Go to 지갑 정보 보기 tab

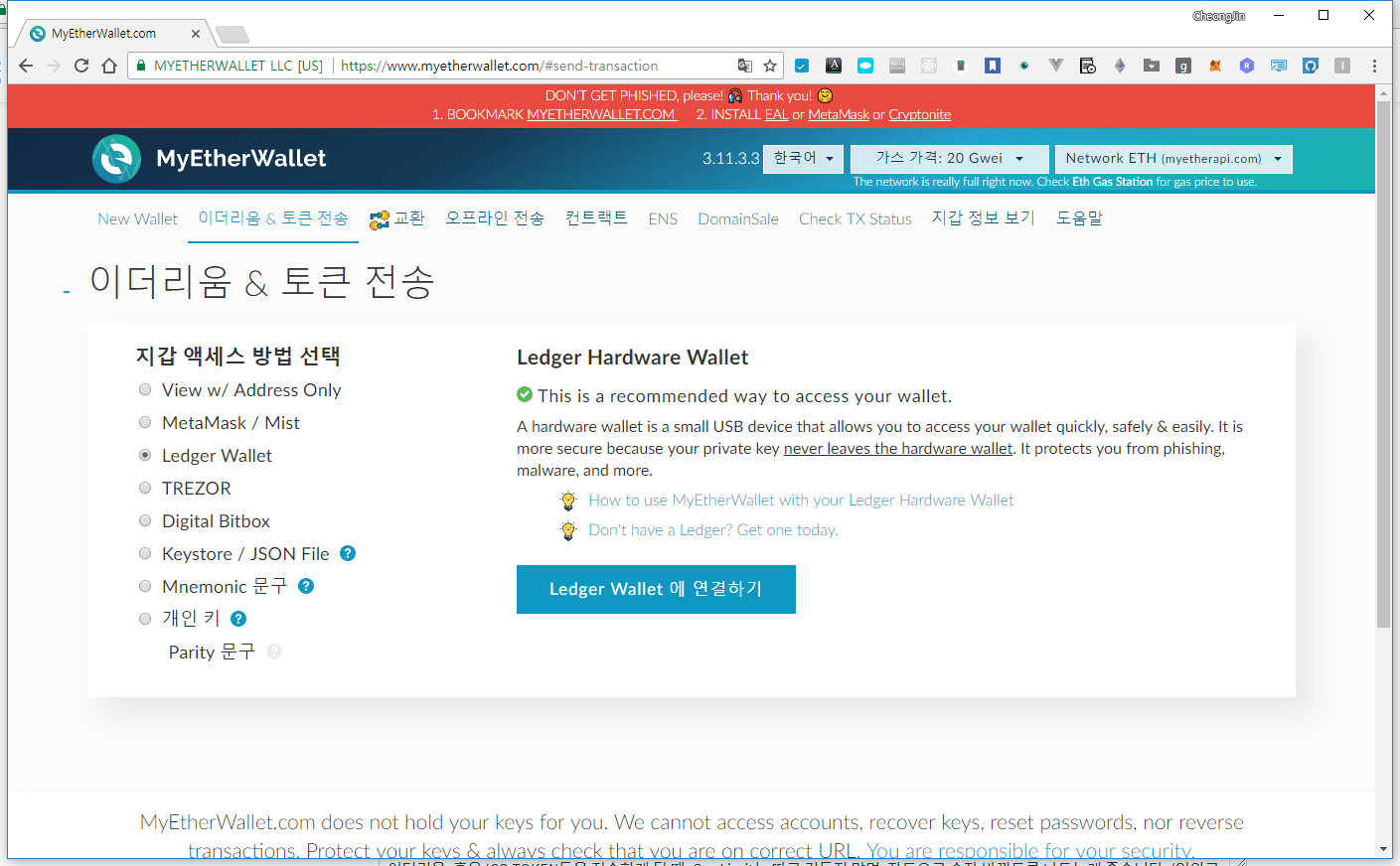(984, 218)
